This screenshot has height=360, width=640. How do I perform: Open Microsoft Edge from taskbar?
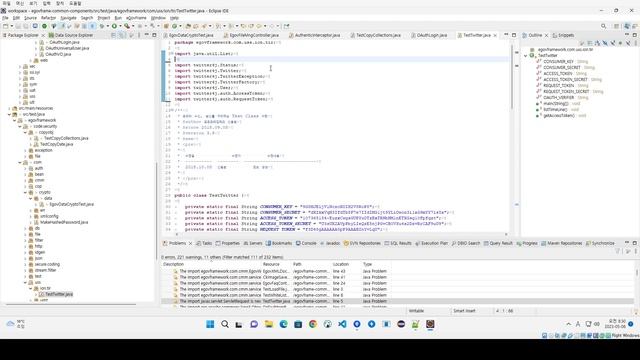283,324
